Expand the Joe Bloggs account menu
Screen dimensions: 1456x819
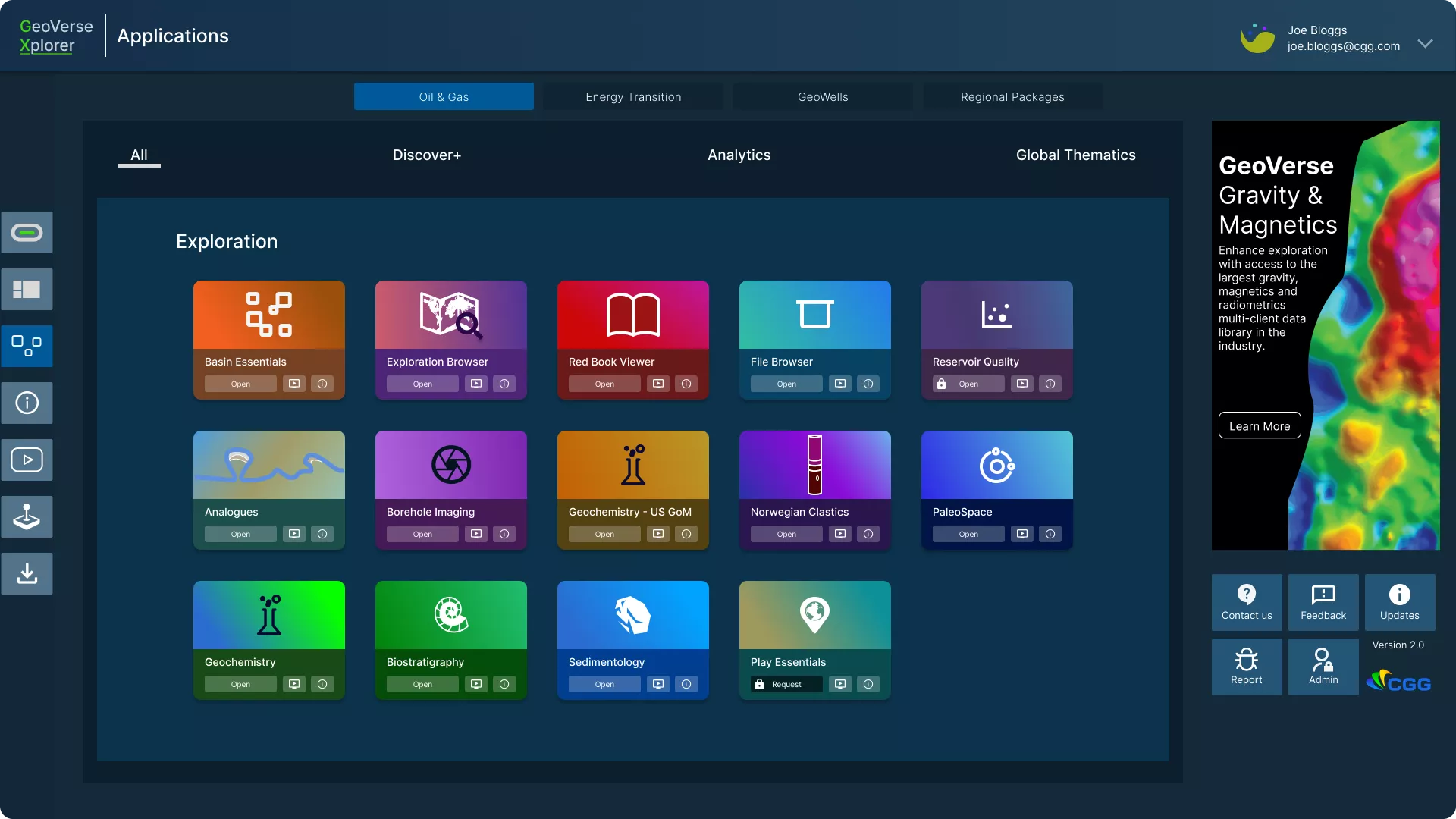click(x=1425, y=44)
